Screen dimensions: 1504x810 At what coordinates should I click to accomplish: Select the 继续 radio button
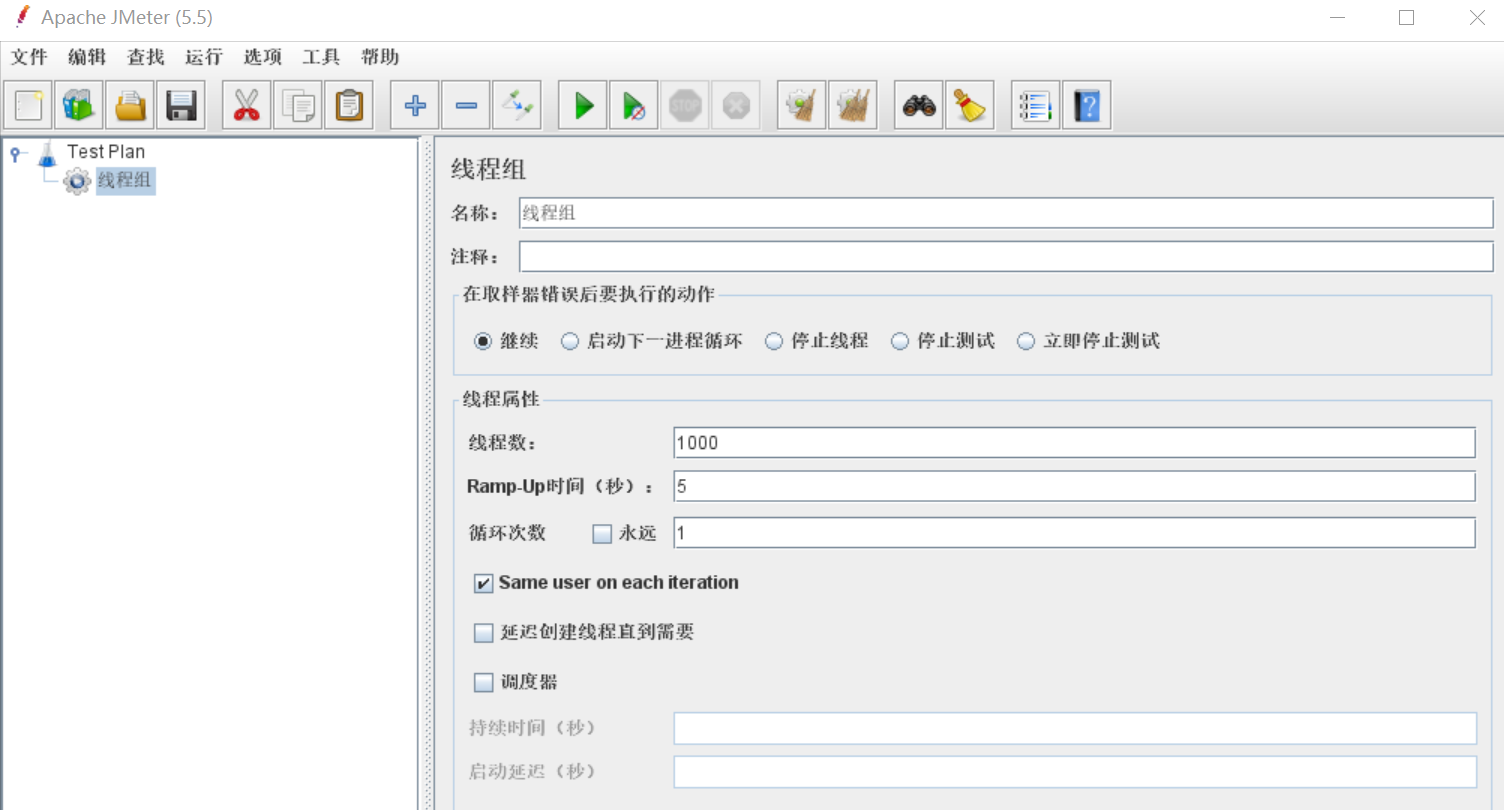click(x=483, y=341)
